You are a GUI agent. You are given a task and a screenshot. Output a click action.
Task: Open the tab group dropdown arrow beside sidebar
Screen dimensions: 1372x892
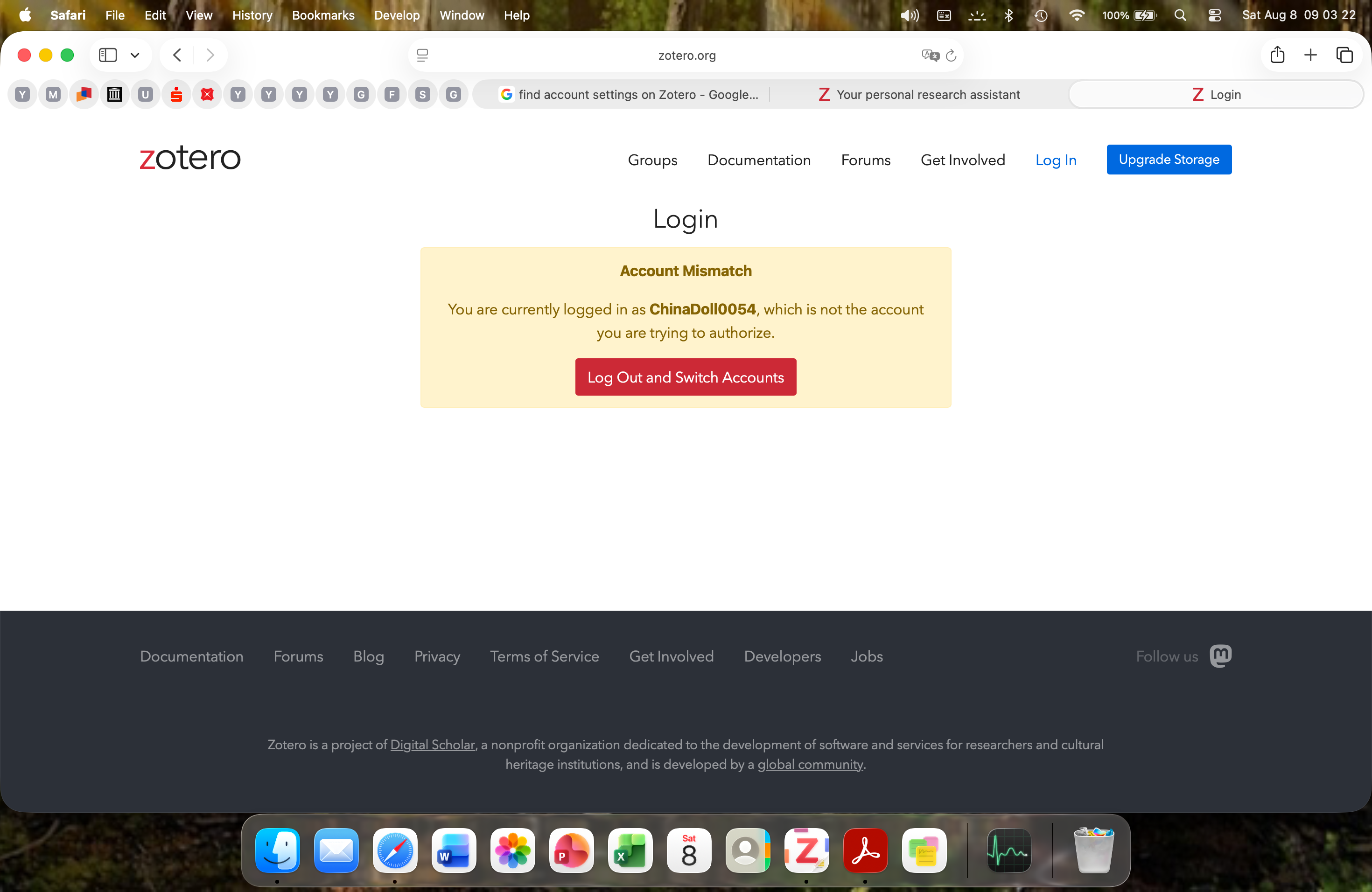coord(135,56)
